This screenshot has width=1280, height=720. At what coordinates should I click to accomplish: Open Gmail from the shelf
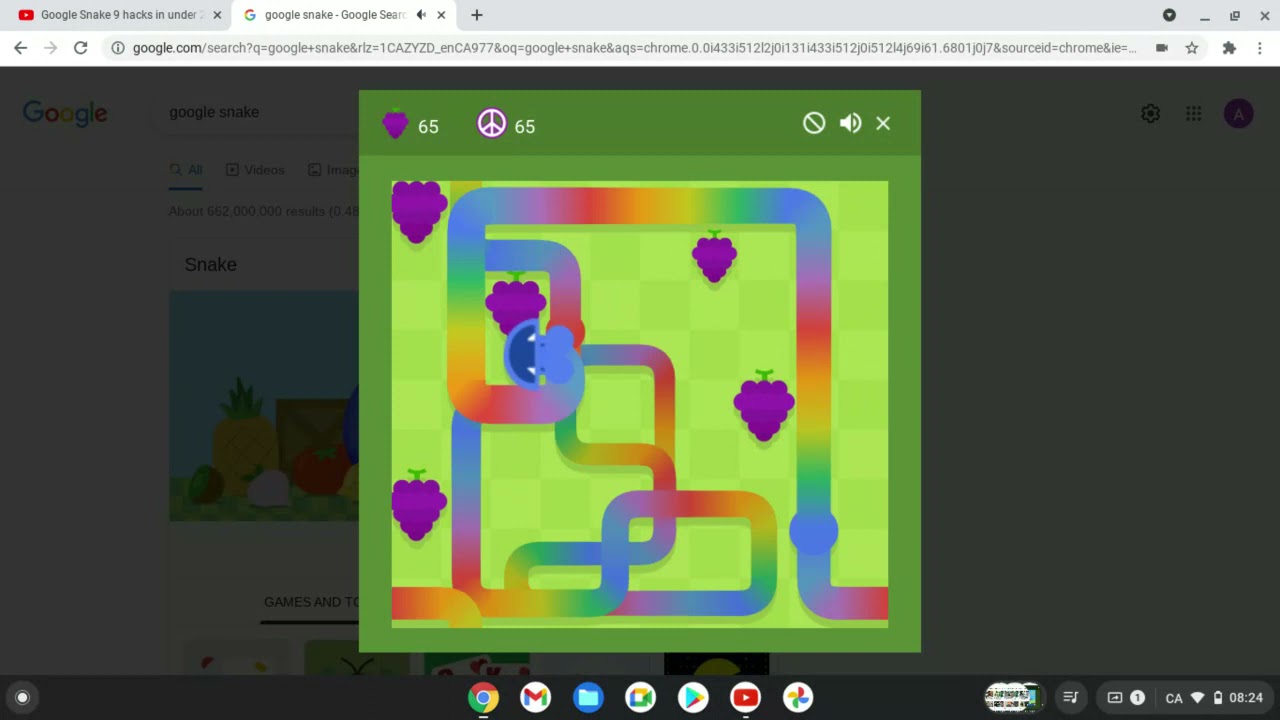coord(536,698)
